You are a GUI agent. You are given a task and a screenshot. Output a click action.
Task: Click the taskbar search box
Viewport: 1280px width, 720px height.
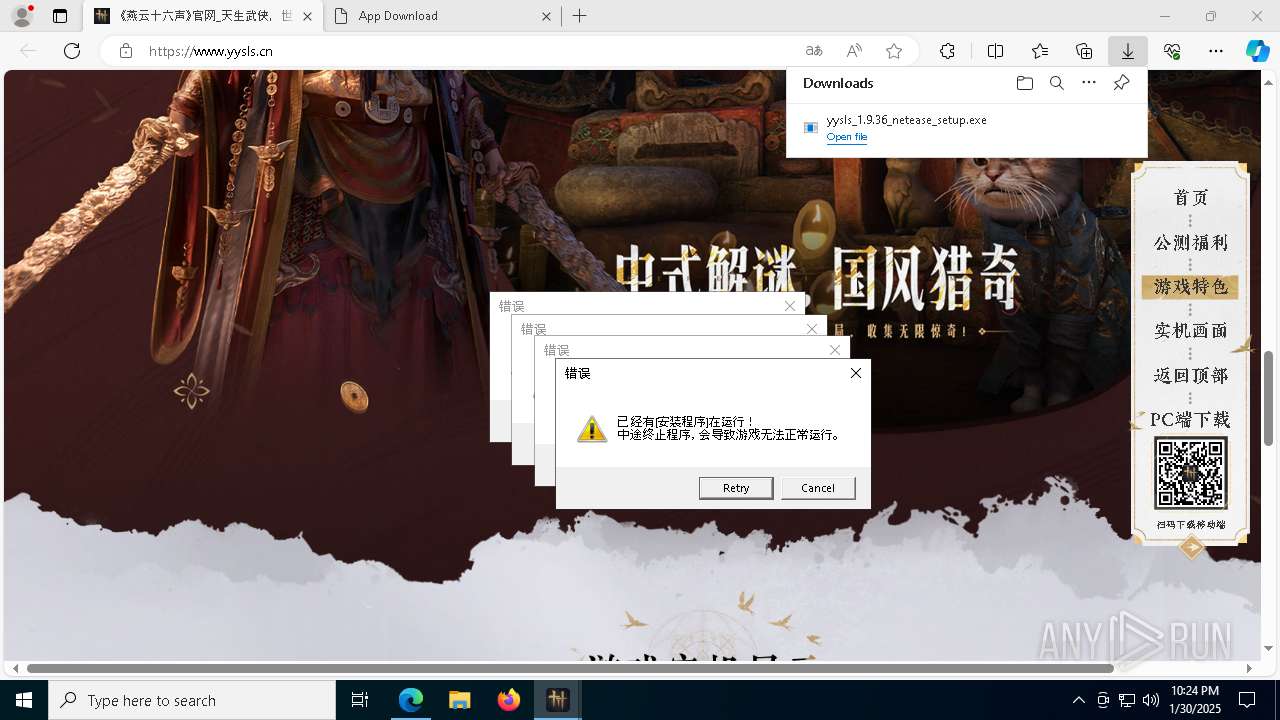point(192,700)
